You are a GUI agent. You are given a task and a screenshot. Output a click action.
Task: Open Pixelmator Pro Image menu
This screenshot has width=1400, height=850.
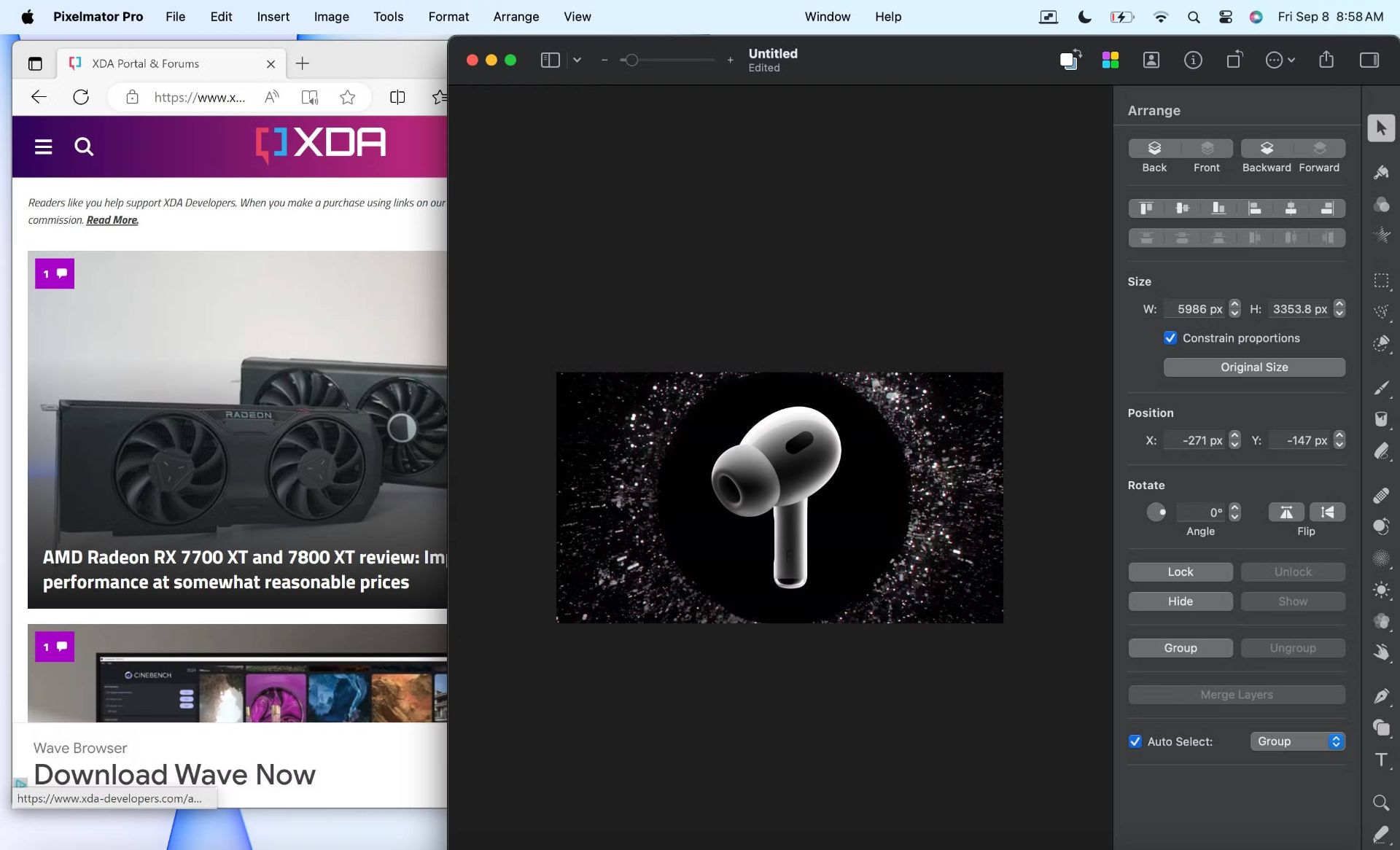point(332,17)
